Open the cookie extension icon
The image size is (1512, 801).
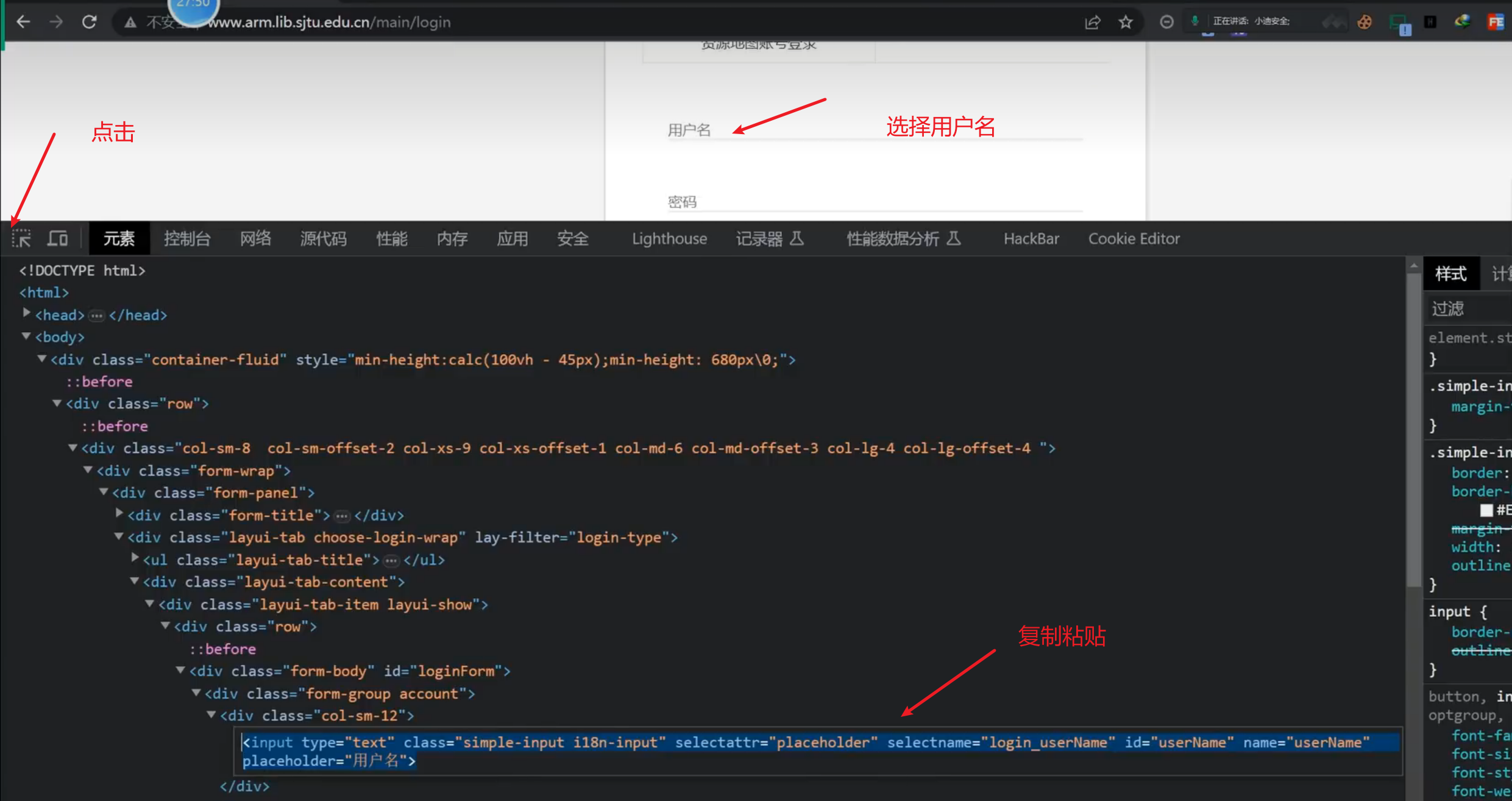click(x=1365, y=22)
